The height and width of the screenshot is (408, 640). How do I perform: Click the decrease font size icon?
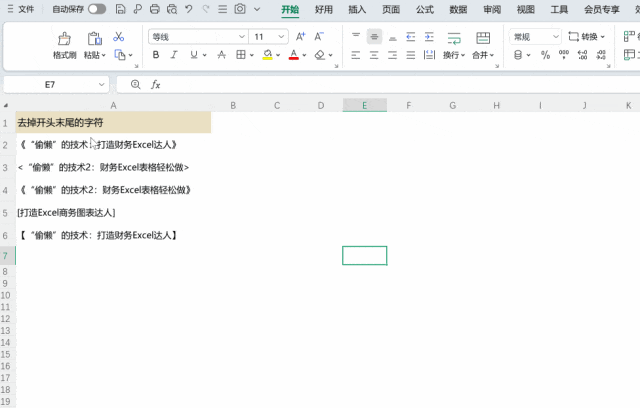[319, 37]
